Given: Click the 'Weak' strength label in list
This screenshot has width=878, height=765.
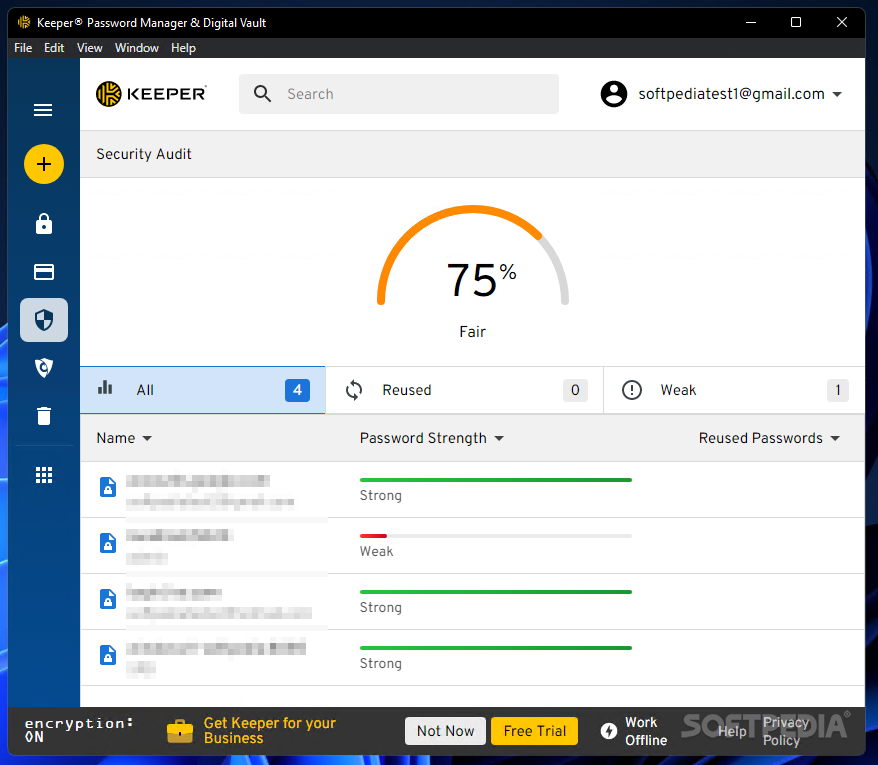Looking at the screenshot, I should click(376, 551).
